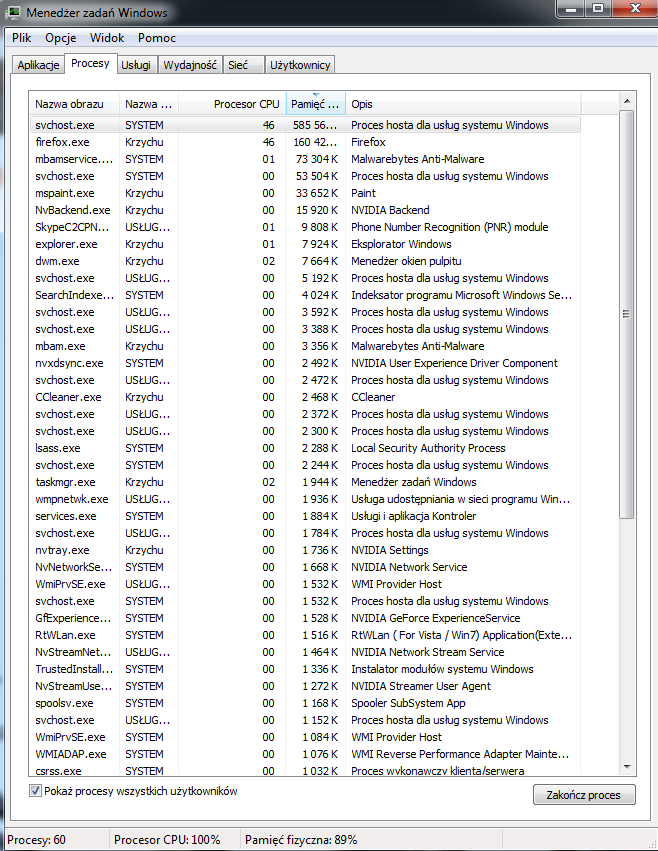This screenshot has height=851, width=658.
Task: Sort by Opis column header
Action: coord(463,104)
